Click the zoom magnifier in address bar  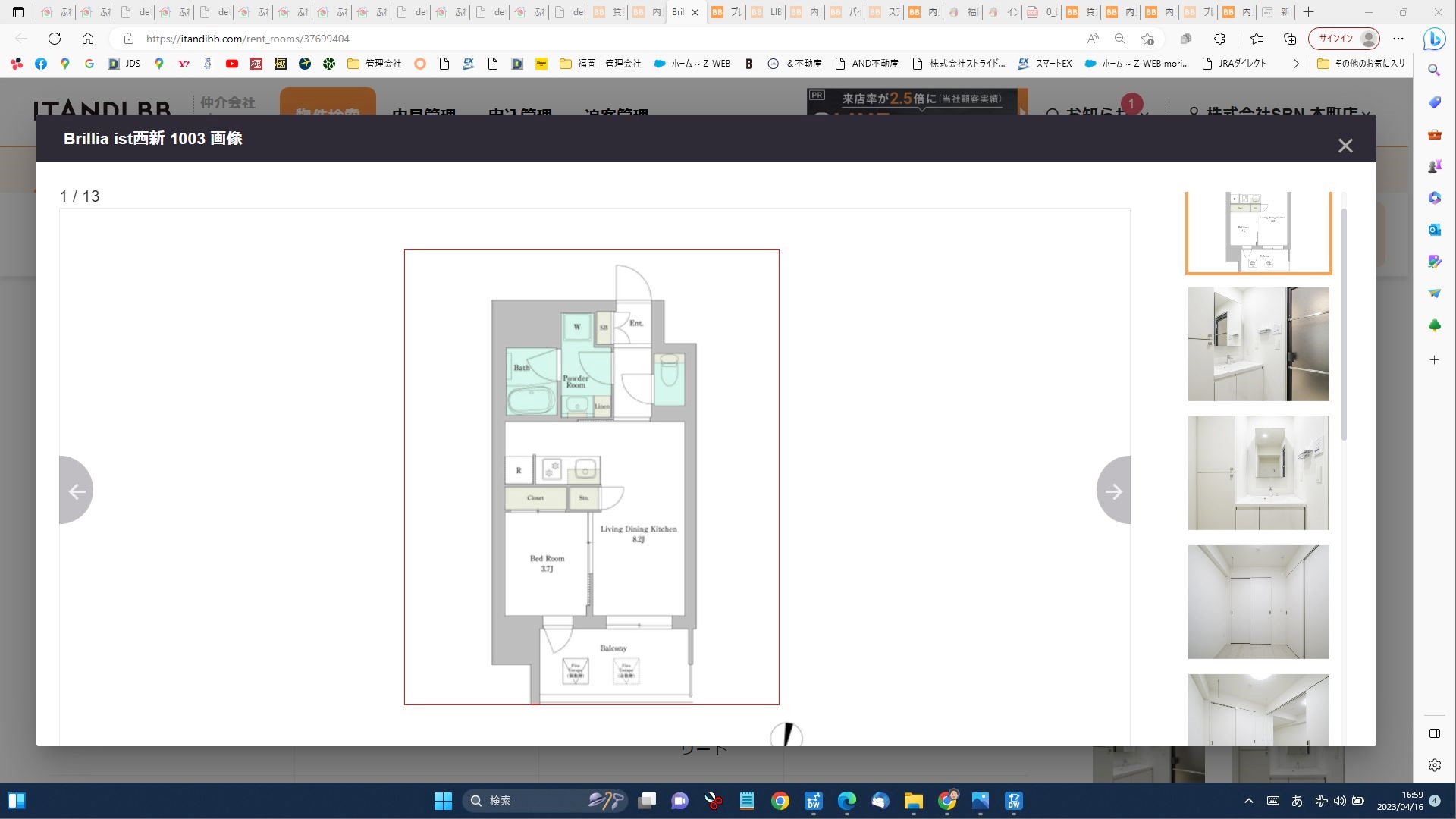tap(1120, 39)
